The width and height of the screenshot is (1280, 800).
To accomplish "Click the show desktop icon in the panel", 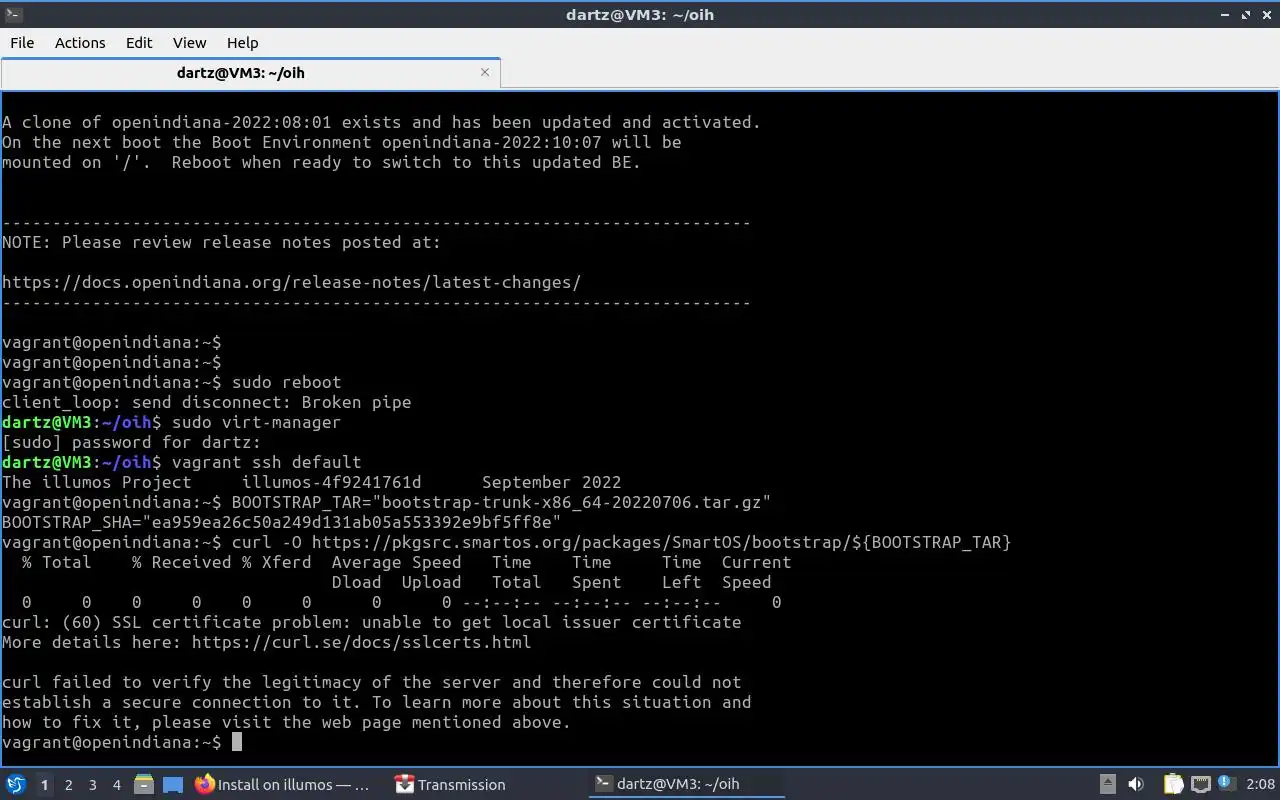I will click(173, 785).
